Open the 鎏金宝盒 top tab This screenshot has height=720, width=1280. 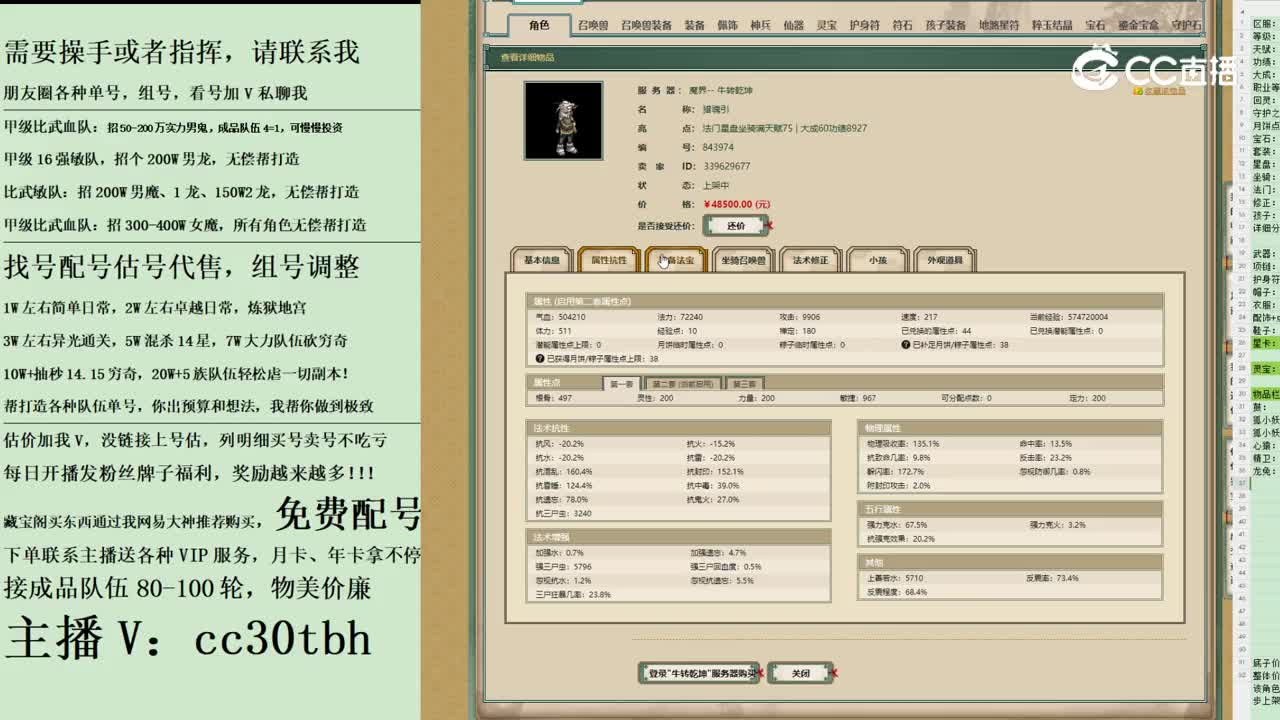click(x=1138, y=26)
